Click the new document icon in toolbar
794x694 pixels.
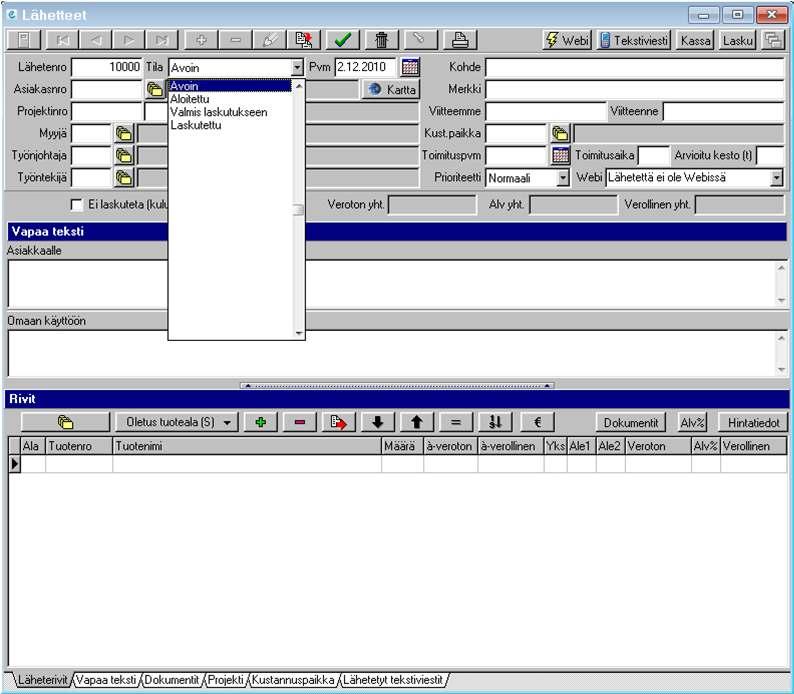(24, 39)
